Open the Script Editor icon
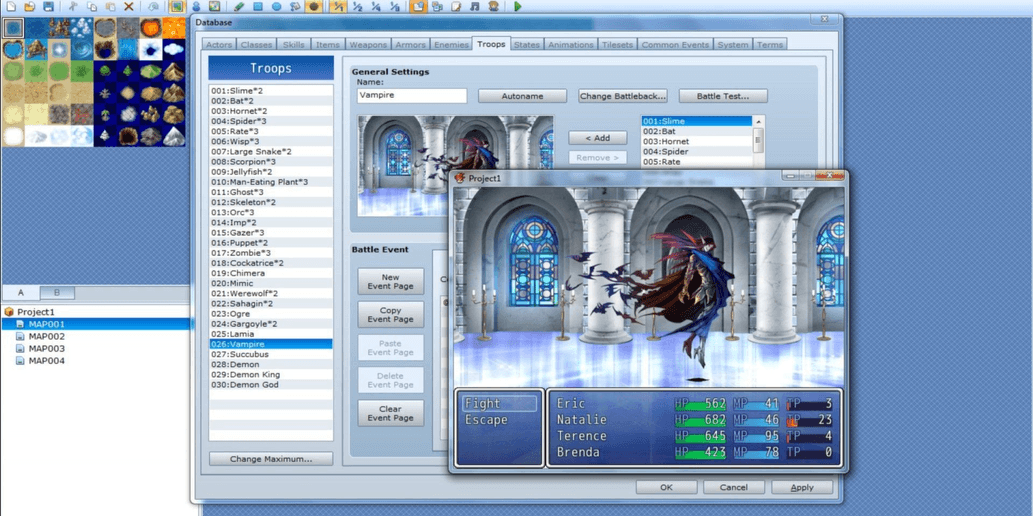 pyautogui.click(x=456, y=7)
